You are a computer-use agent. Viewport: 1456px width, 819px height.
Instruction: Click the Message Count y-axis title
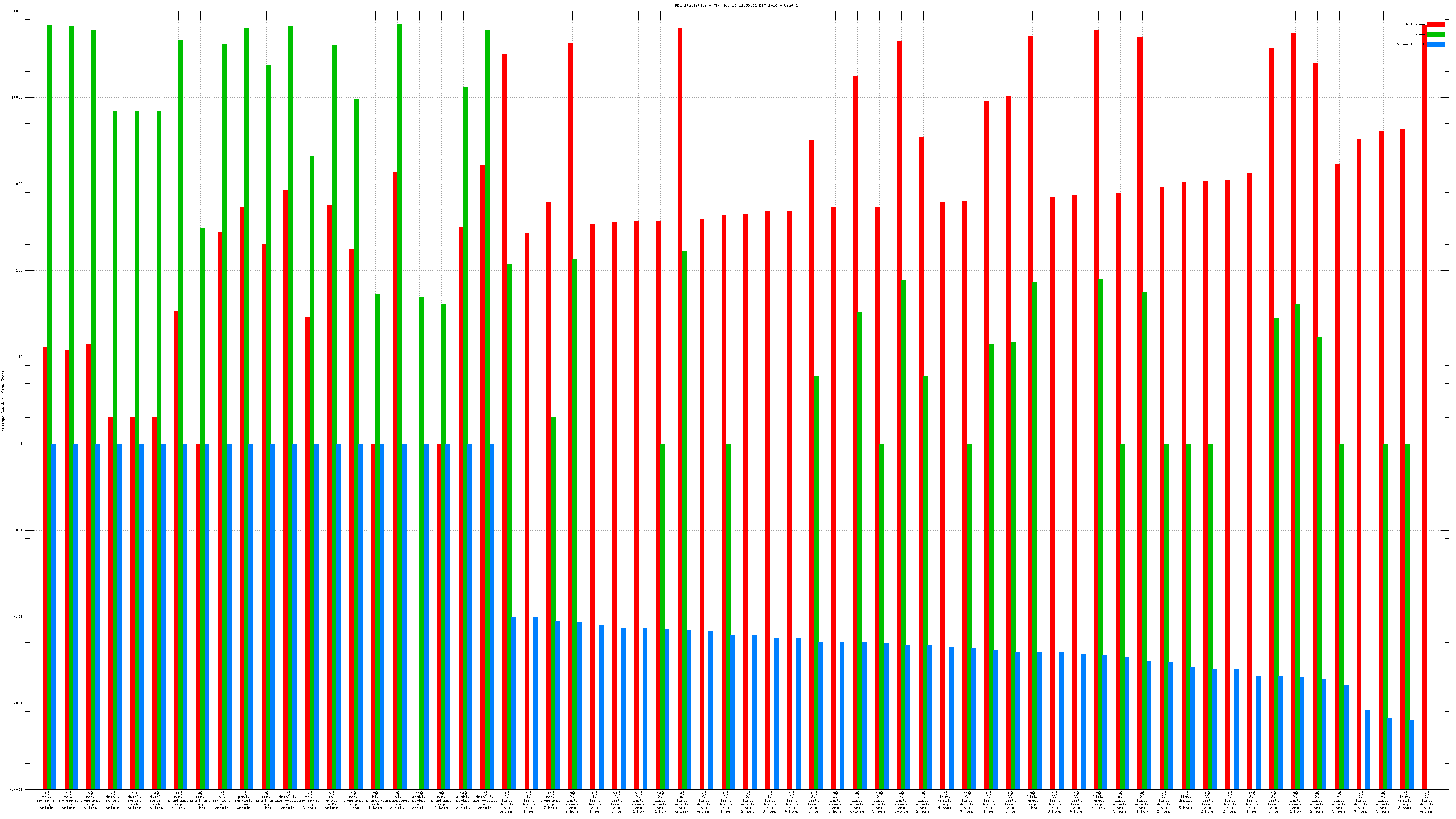pos(3,401)
